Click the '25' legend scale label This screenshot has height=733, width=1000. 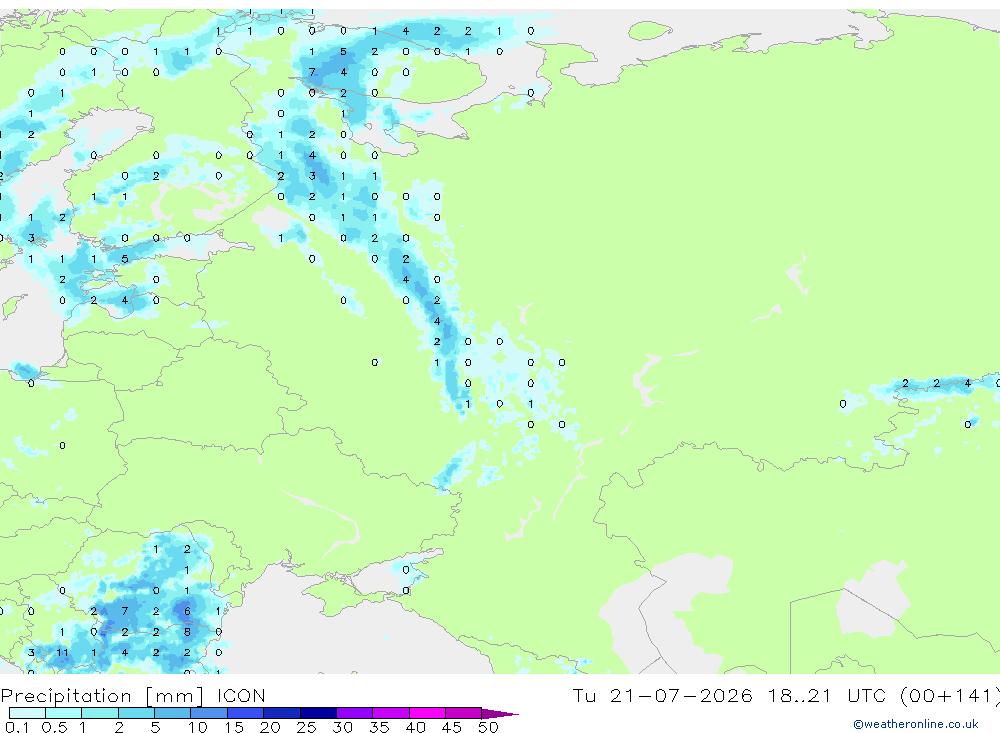click(307, 727)
